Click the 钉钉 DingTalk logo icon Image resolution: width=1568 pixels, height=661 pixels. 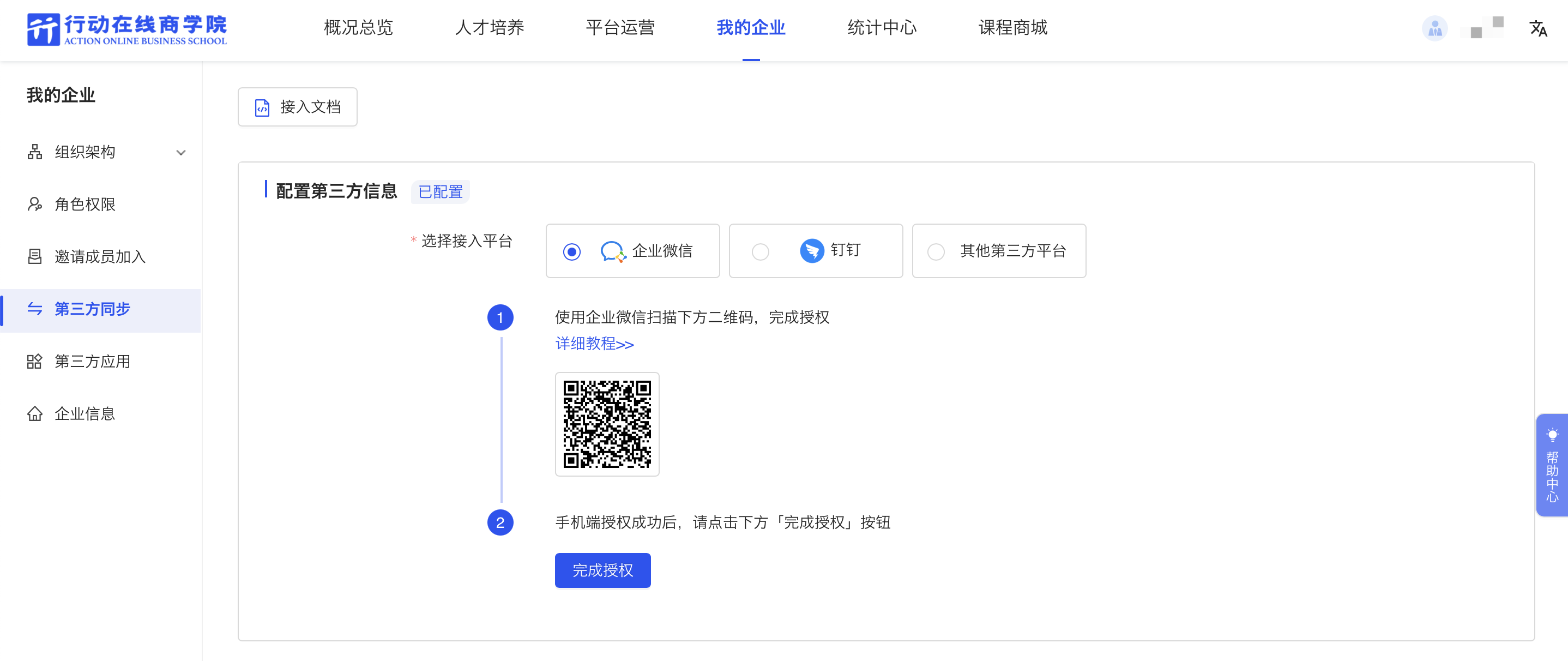(811, 250)
